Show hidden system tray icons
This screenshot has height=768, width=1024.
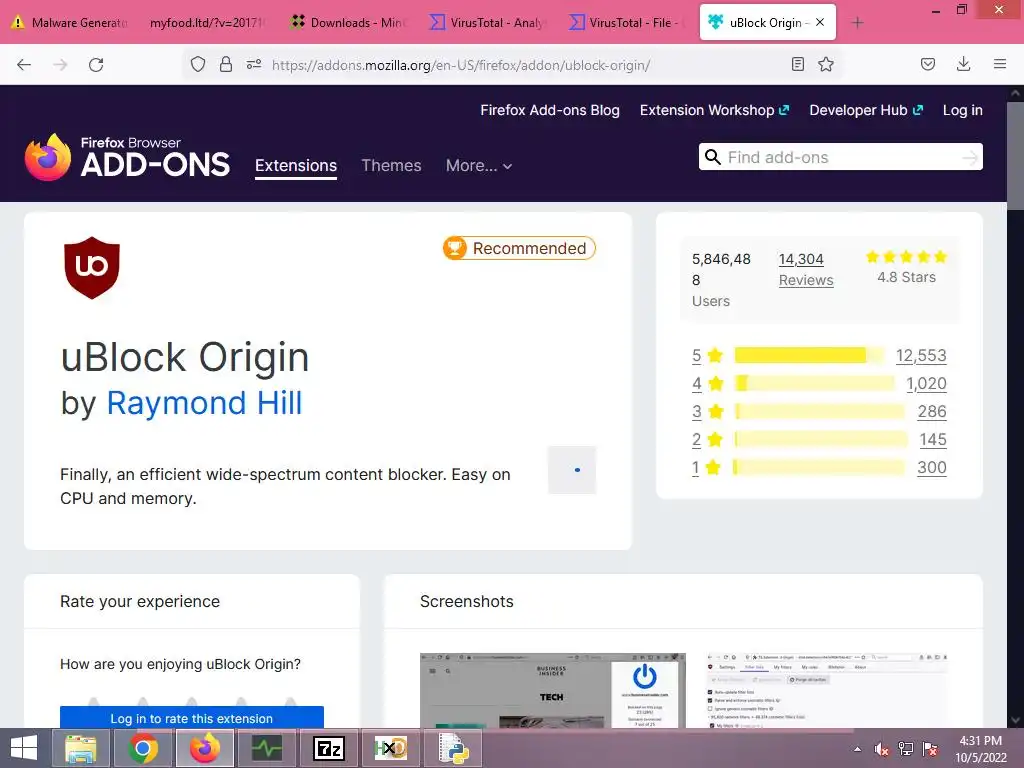[x=857, y=749]
